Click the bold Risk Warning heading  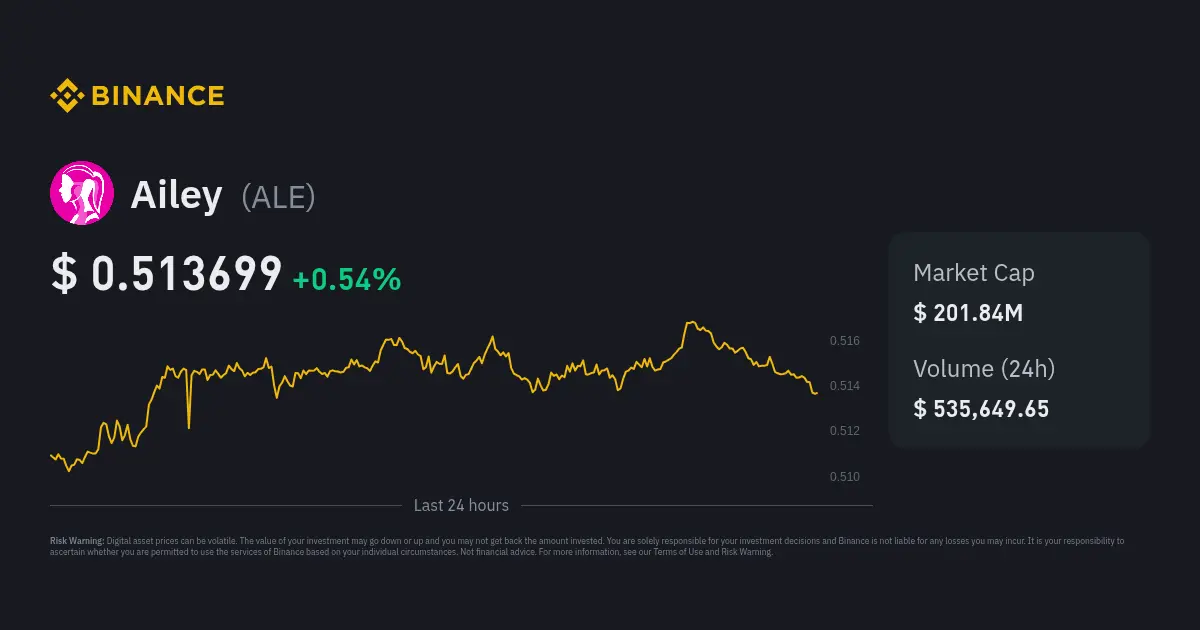(76, 541)
